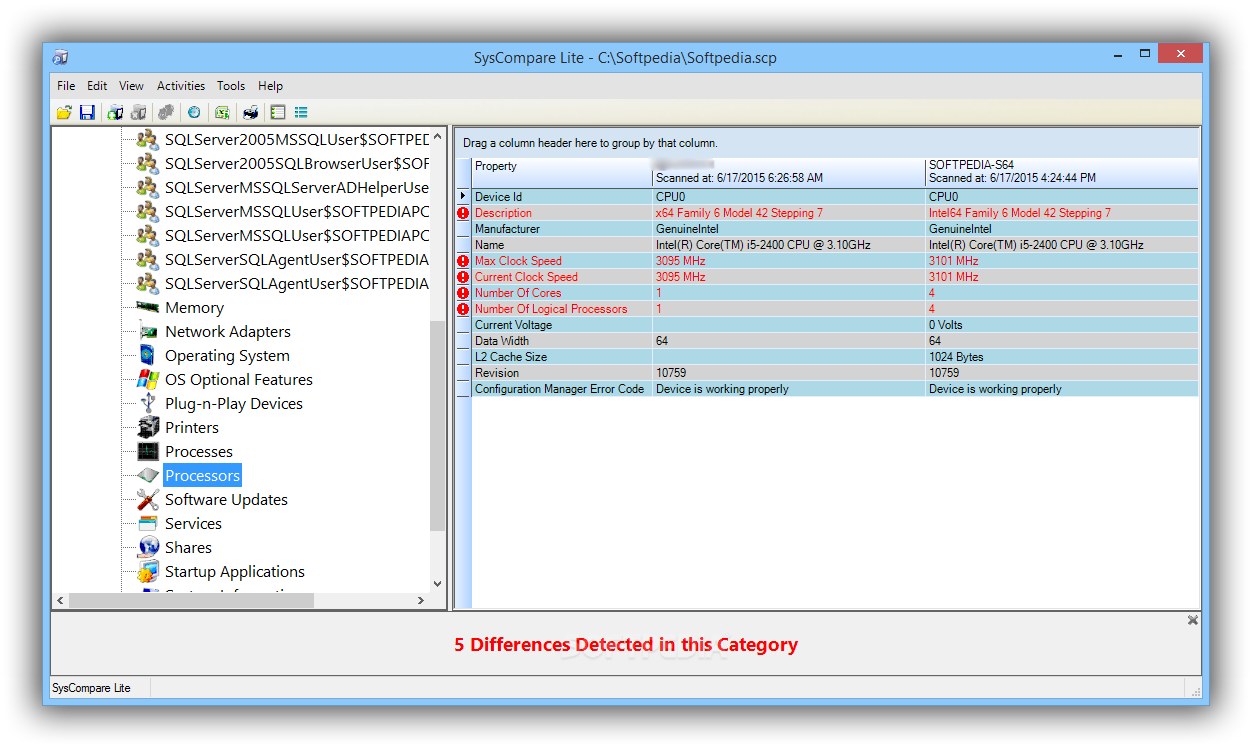Click the L2 Cache Size property cell
1252x748 pixels.
point(562,357)
